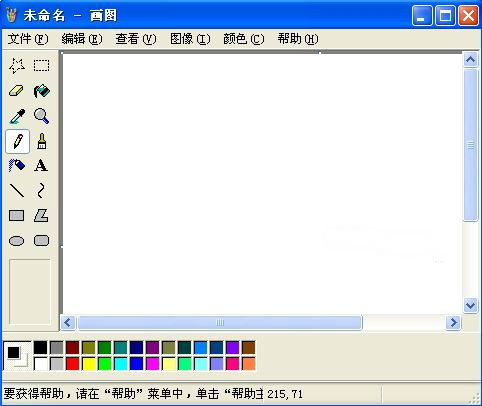This screenshot has width=482, height=406.
Task: Click the vertical scrollbar down arrow
Action: point(470,305)
